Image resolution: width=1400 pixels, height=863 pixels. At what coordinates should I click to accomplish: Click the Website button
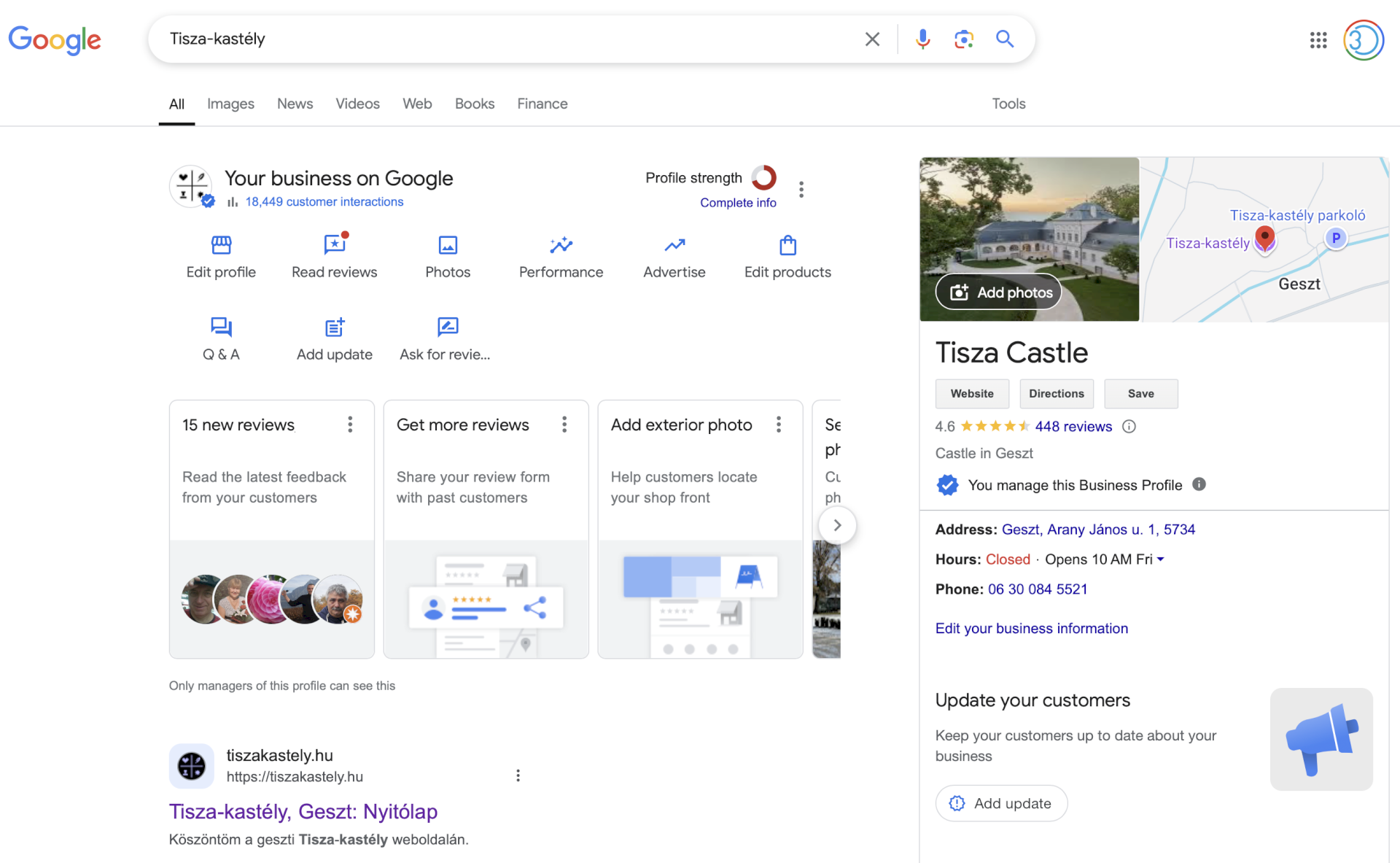tap(972, 394)
